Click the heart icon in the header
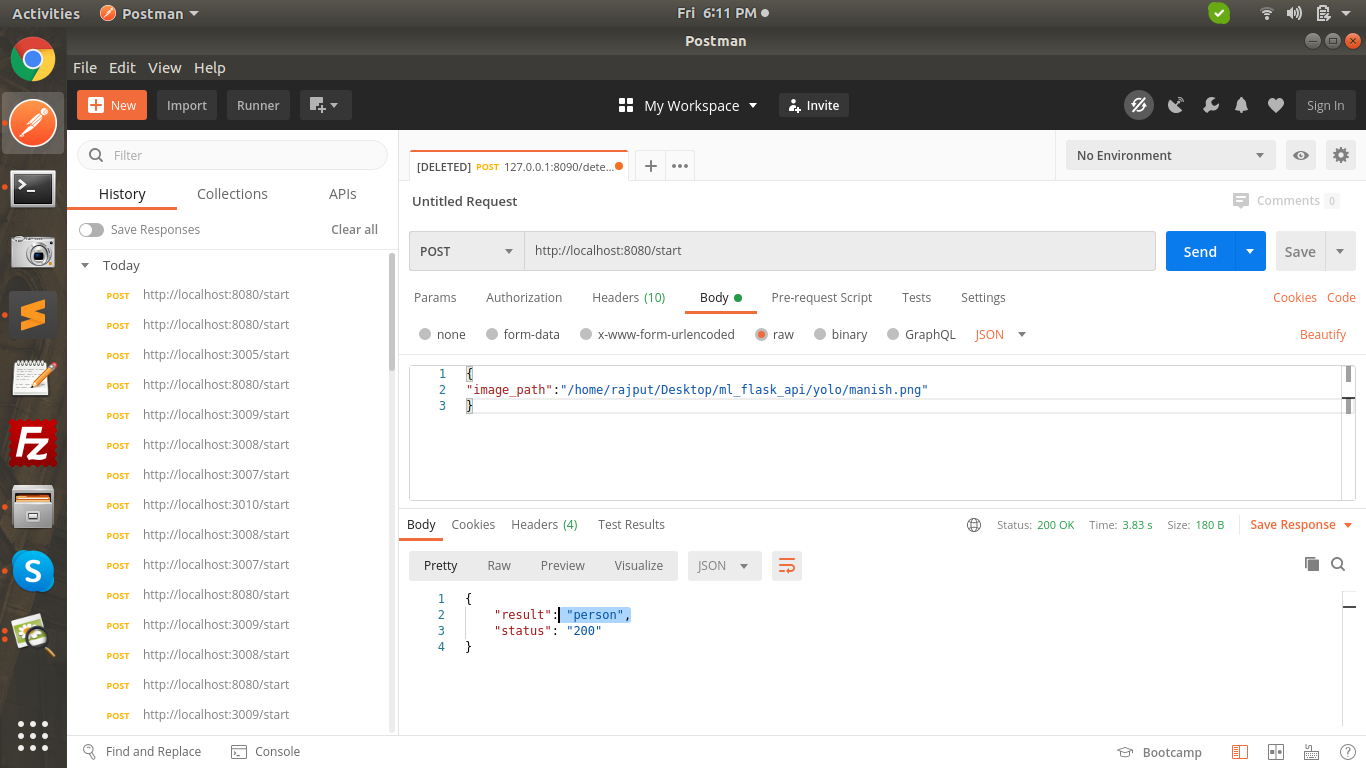Image resolution: width=1366 pixels, height=768 pixels. click(x=1275, y=105)
